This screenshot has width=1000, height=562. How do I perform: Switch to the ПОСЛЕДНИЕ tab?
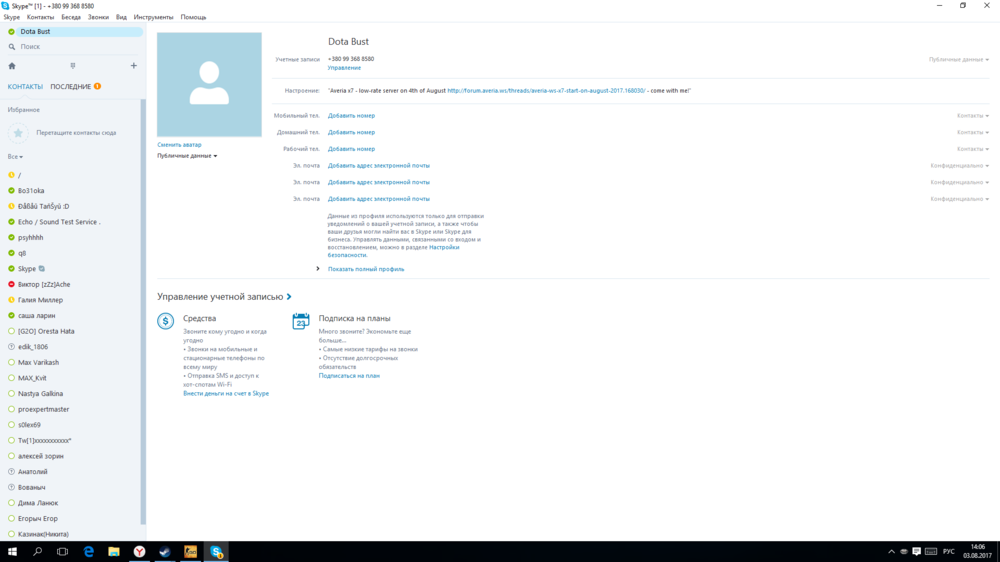coord(71,87)
